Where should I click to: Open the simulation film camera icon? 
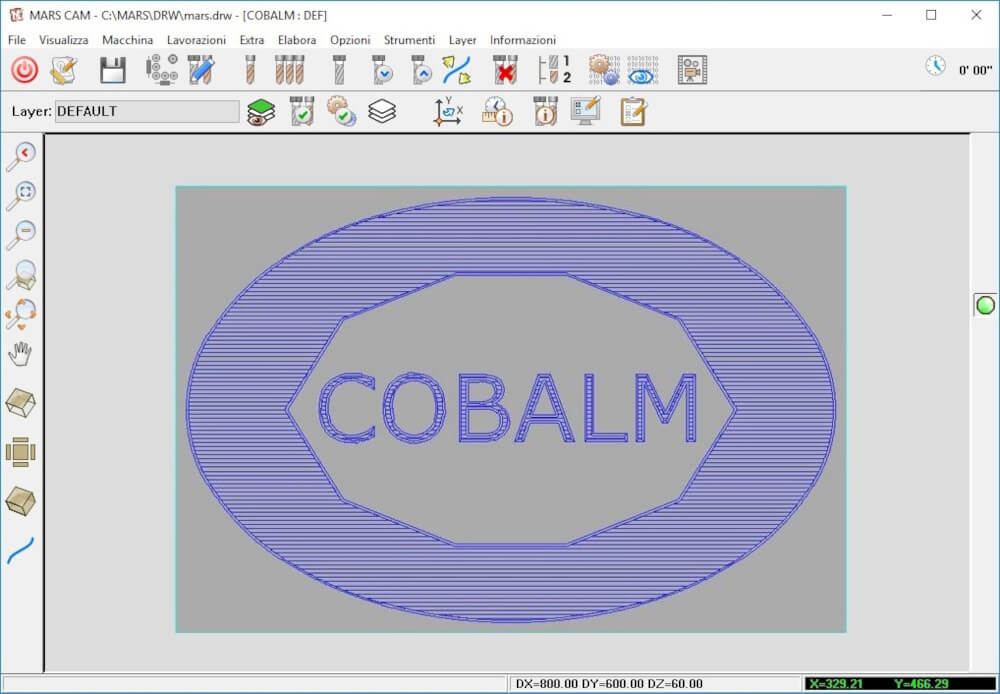click(692, 70)
